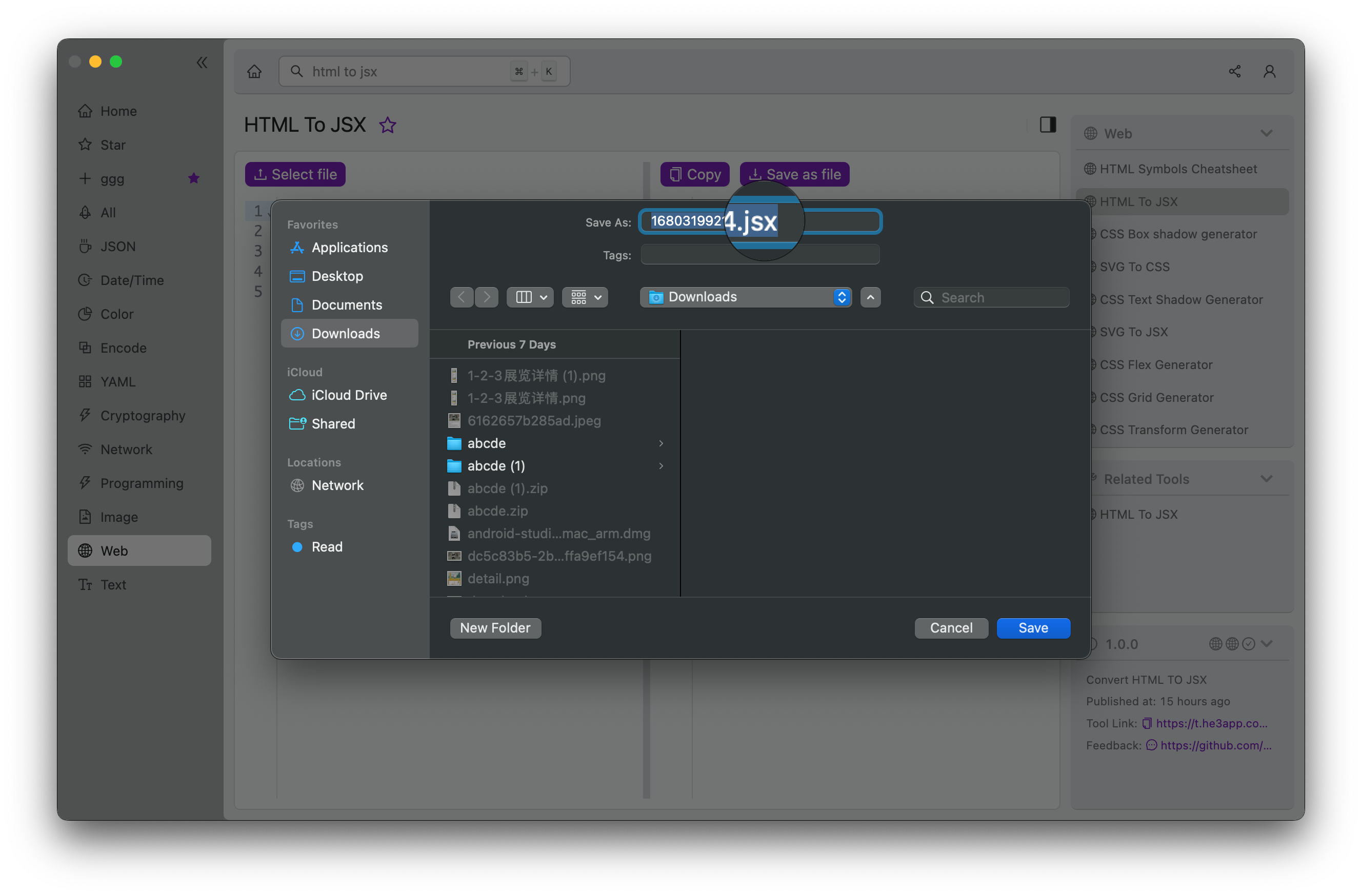
Task: Open the Date/Time category
Action: click(139, 280)
